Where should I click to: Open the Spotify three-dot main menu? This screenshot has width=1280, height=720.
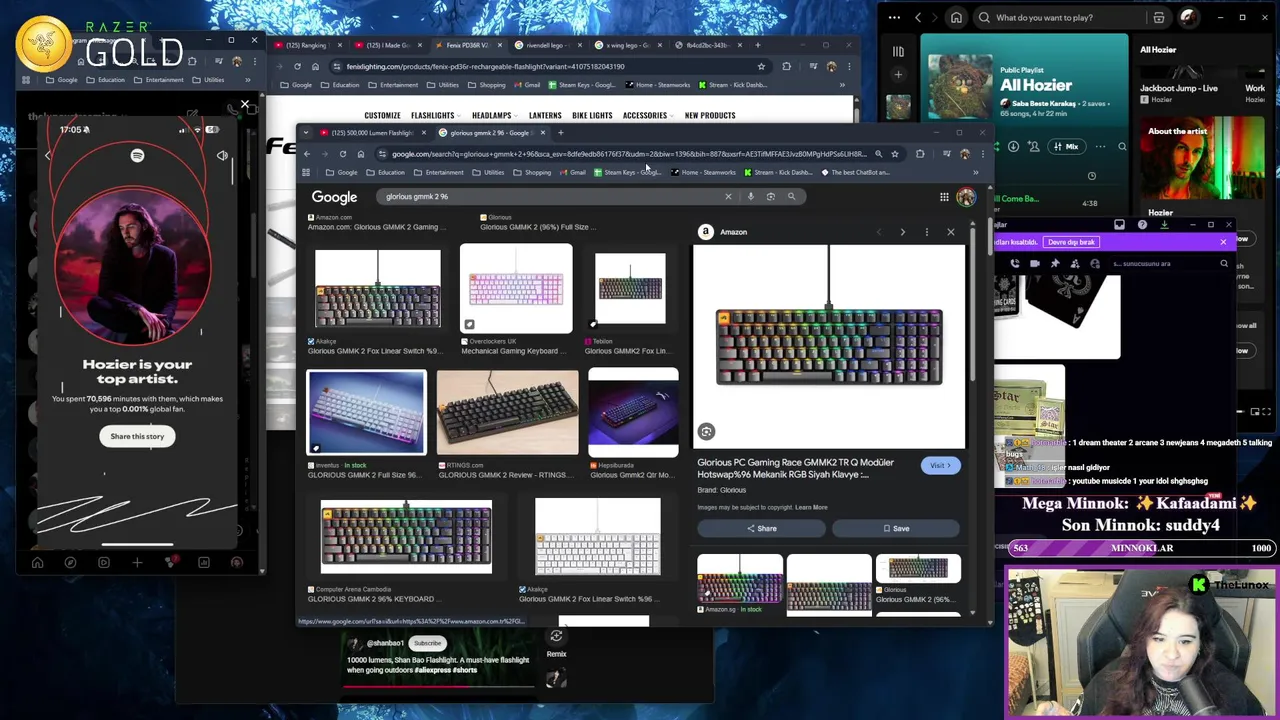pos(894,17)
